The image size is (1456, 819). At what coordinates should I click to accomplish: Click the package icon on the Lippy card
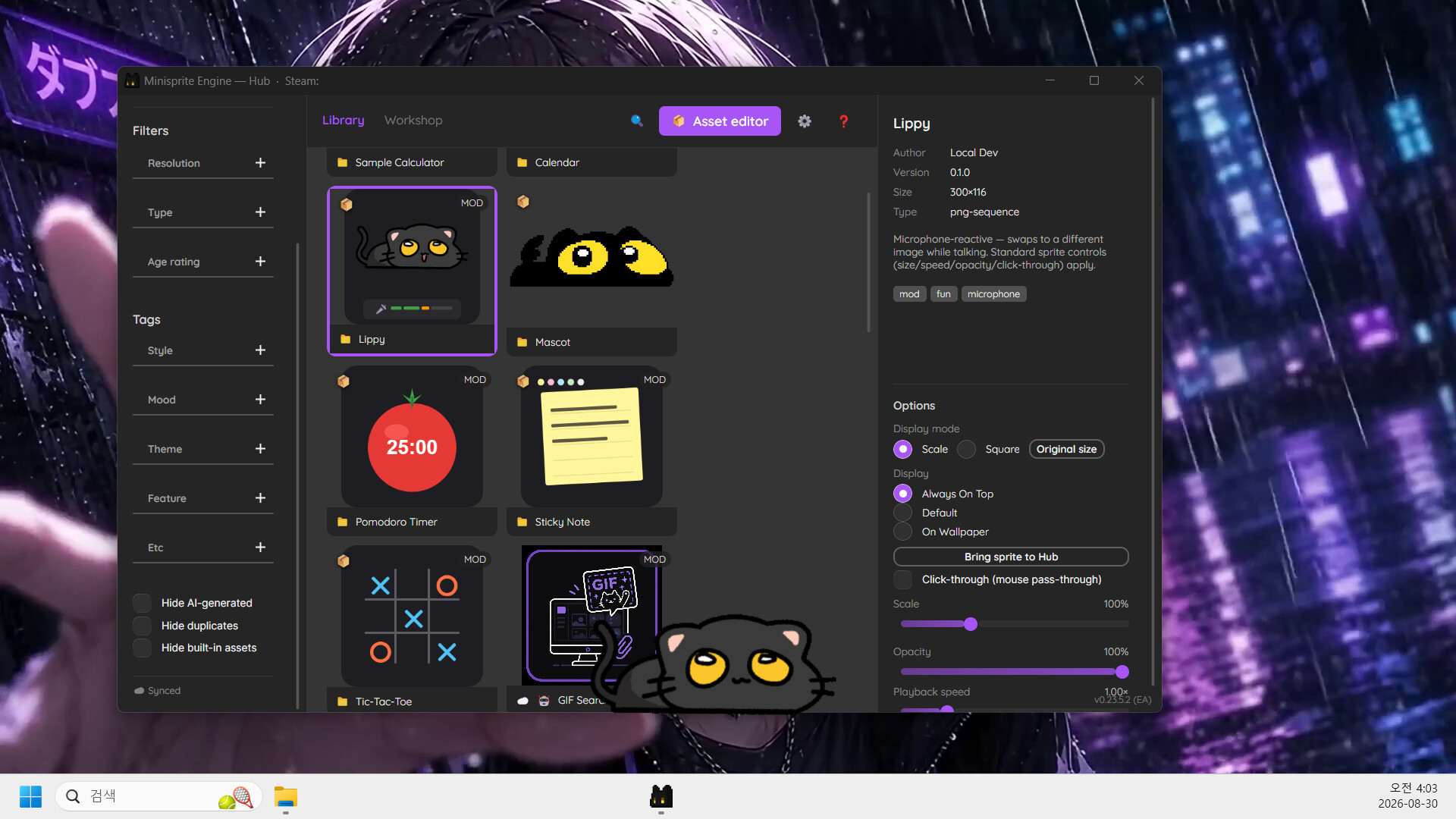click(347, 204)
